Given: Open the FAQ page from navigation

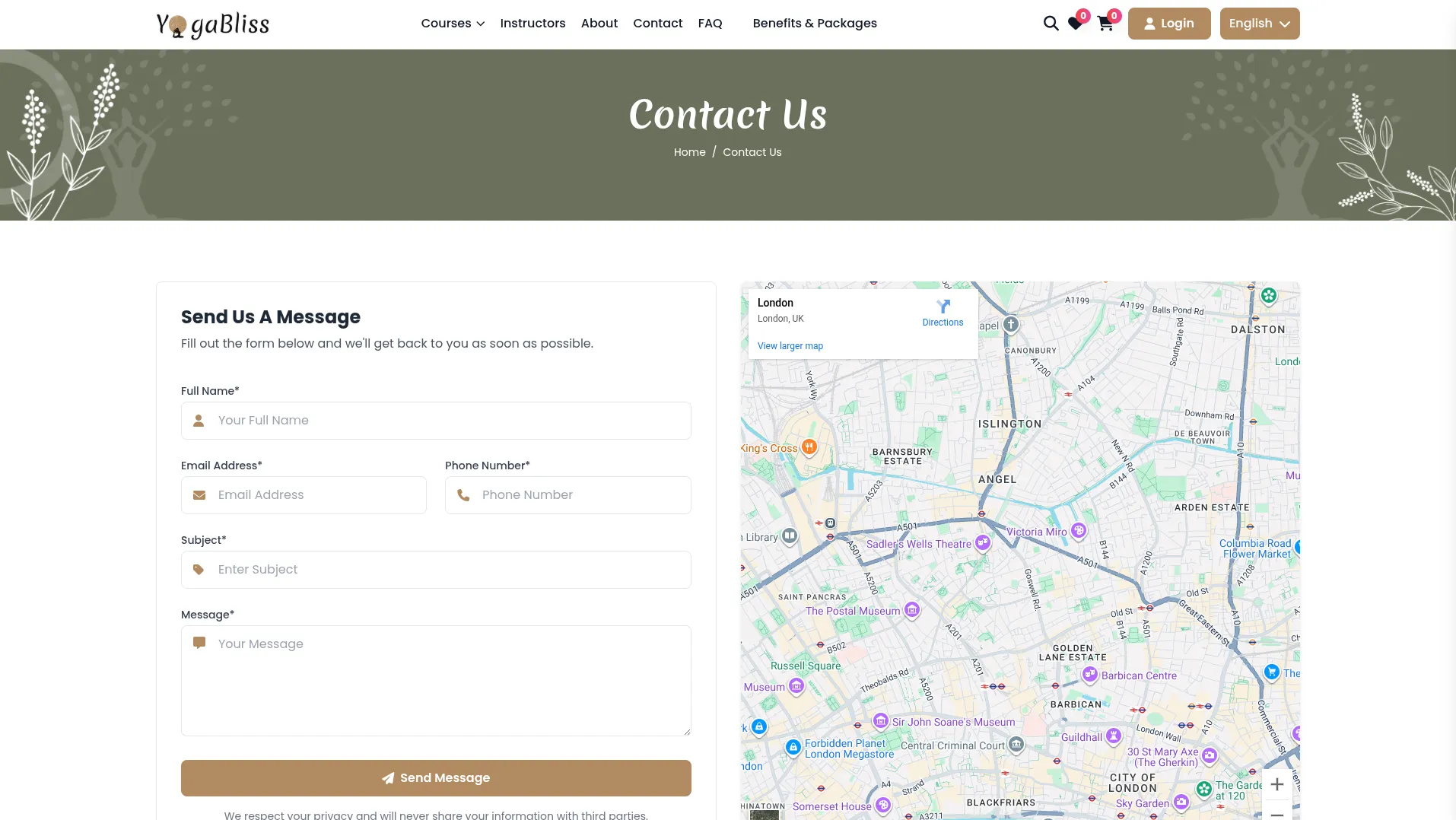Looking at the screenshot, I should (x=710, y=24).
